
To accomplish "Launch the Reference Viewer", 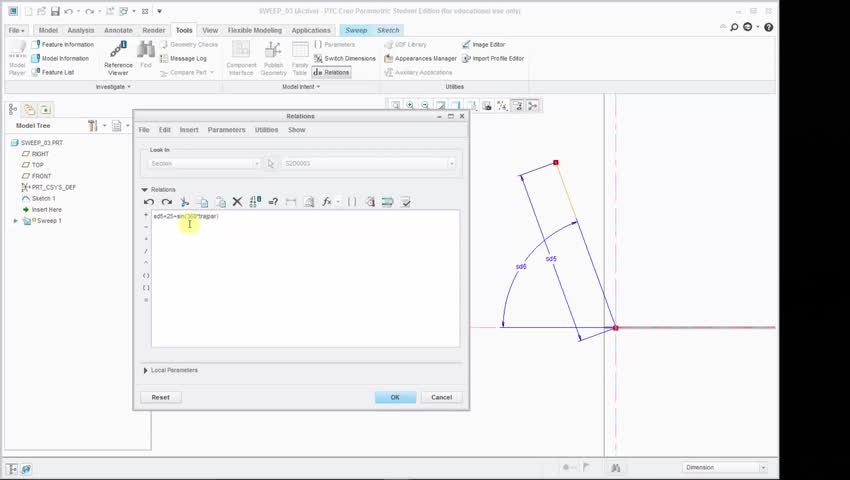I will click(x=118, y=59).
